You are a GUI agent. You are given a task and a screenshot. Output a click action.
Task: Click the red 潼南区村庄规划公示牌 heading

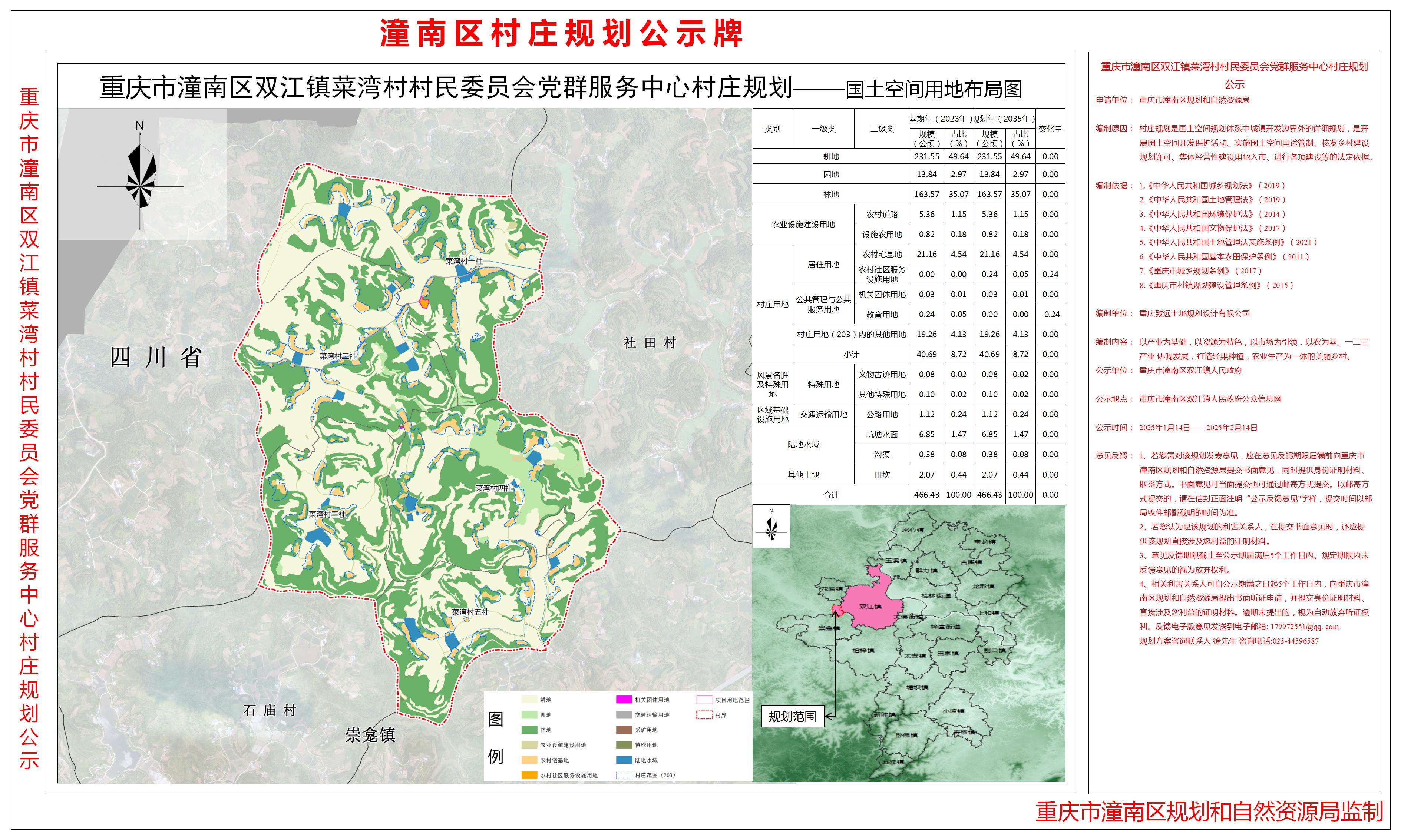click(x=561, y=33)
